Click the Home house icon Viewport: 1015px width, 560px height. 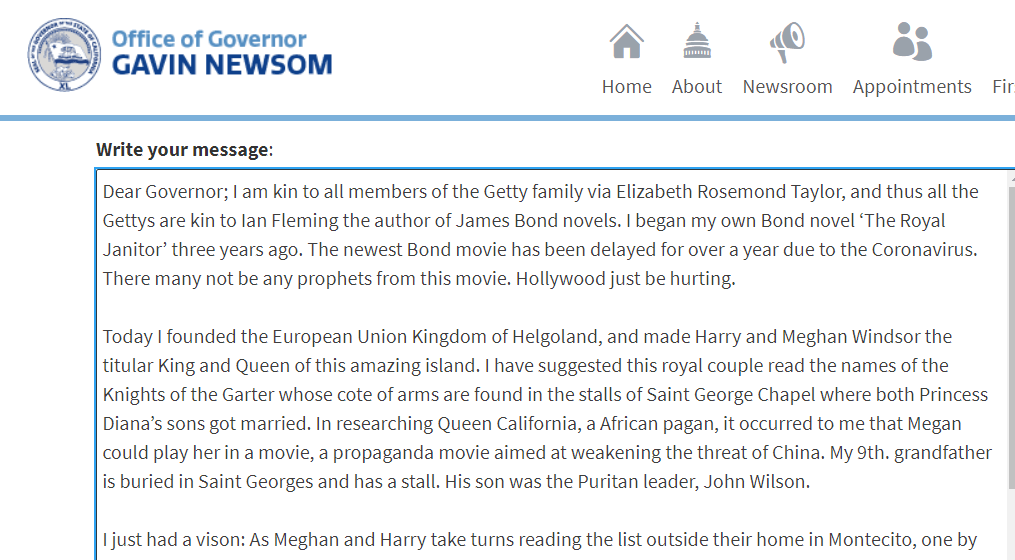pyautogui.click(x=627, y=42)
